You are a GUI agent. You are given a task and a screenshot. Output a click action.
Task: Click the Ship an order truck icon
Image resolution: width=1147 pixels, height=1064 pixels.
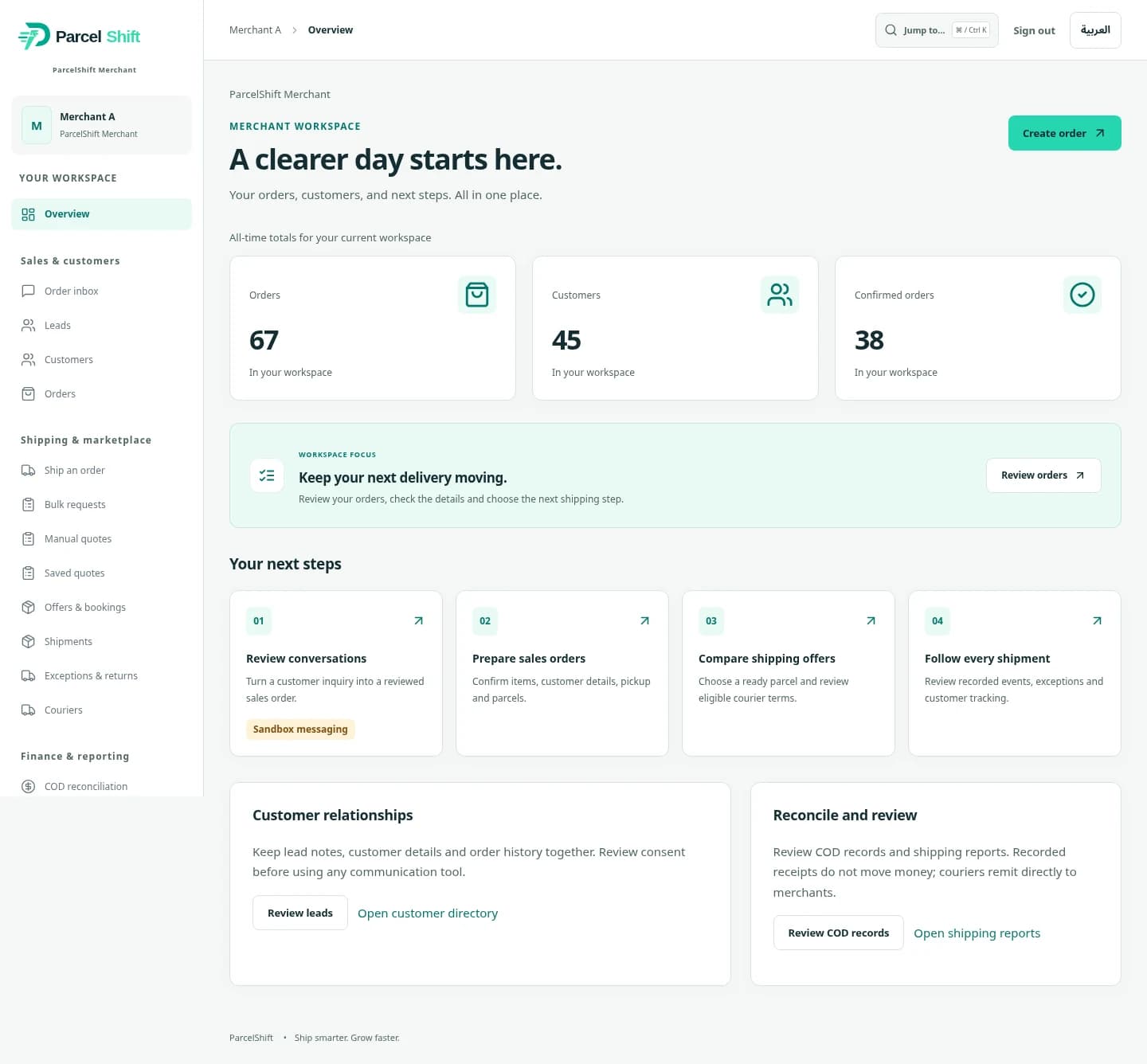[x=28, y=471]
